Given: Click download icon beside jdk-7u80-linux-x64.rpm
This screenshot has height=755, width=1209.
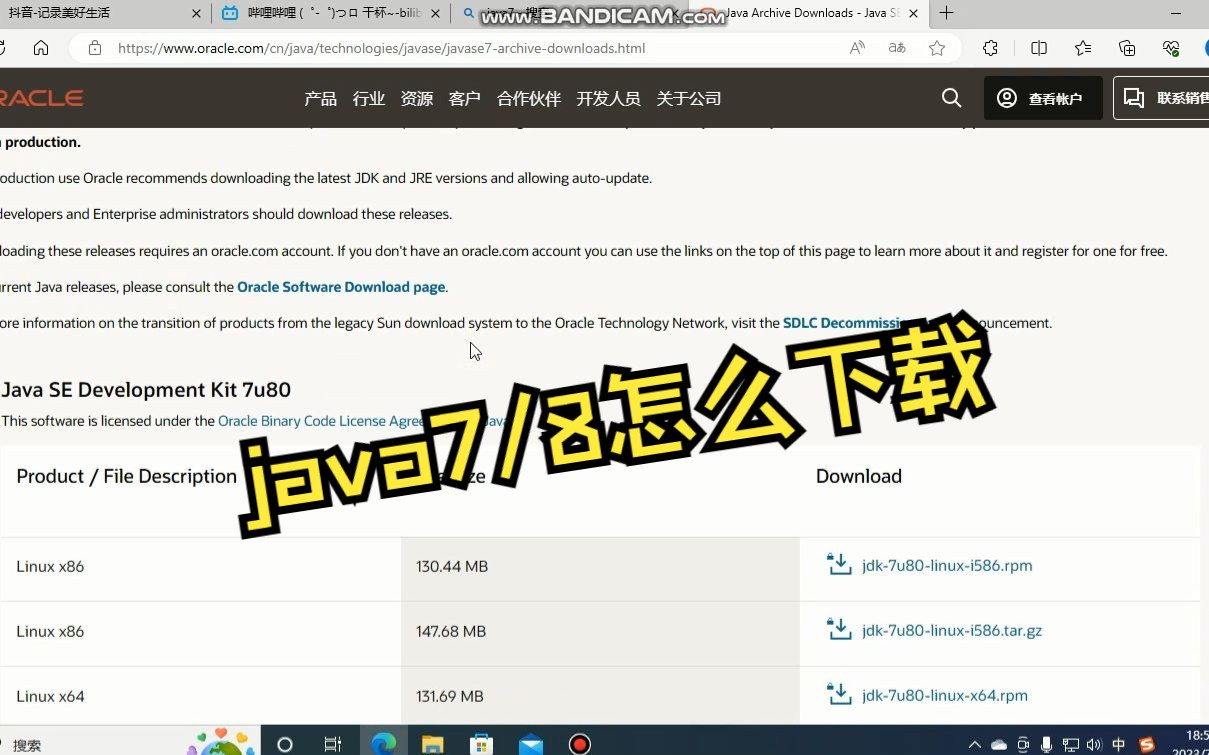Looking at the screenshot, I should coord(839,695).
